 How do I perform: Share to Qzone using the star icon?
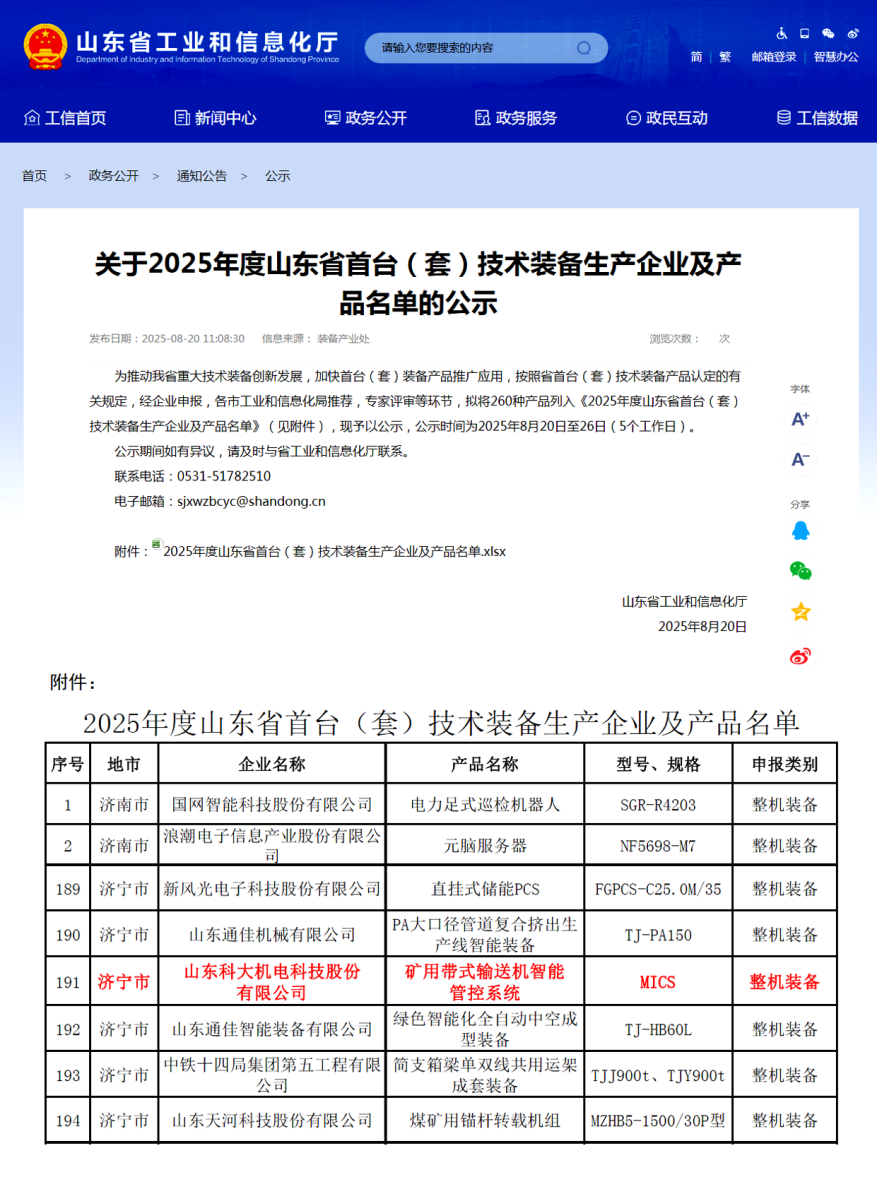[x=800, y=612]
